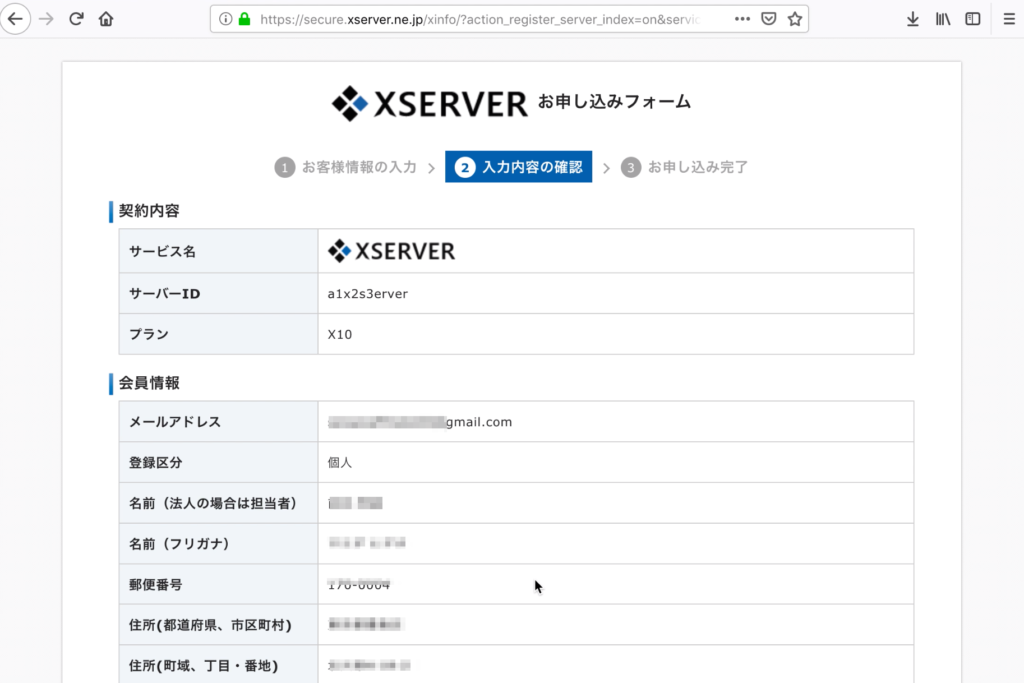Click step 3 お申し込み完了 indicator
Screen dimensions: 1024x683
[685, 167]
